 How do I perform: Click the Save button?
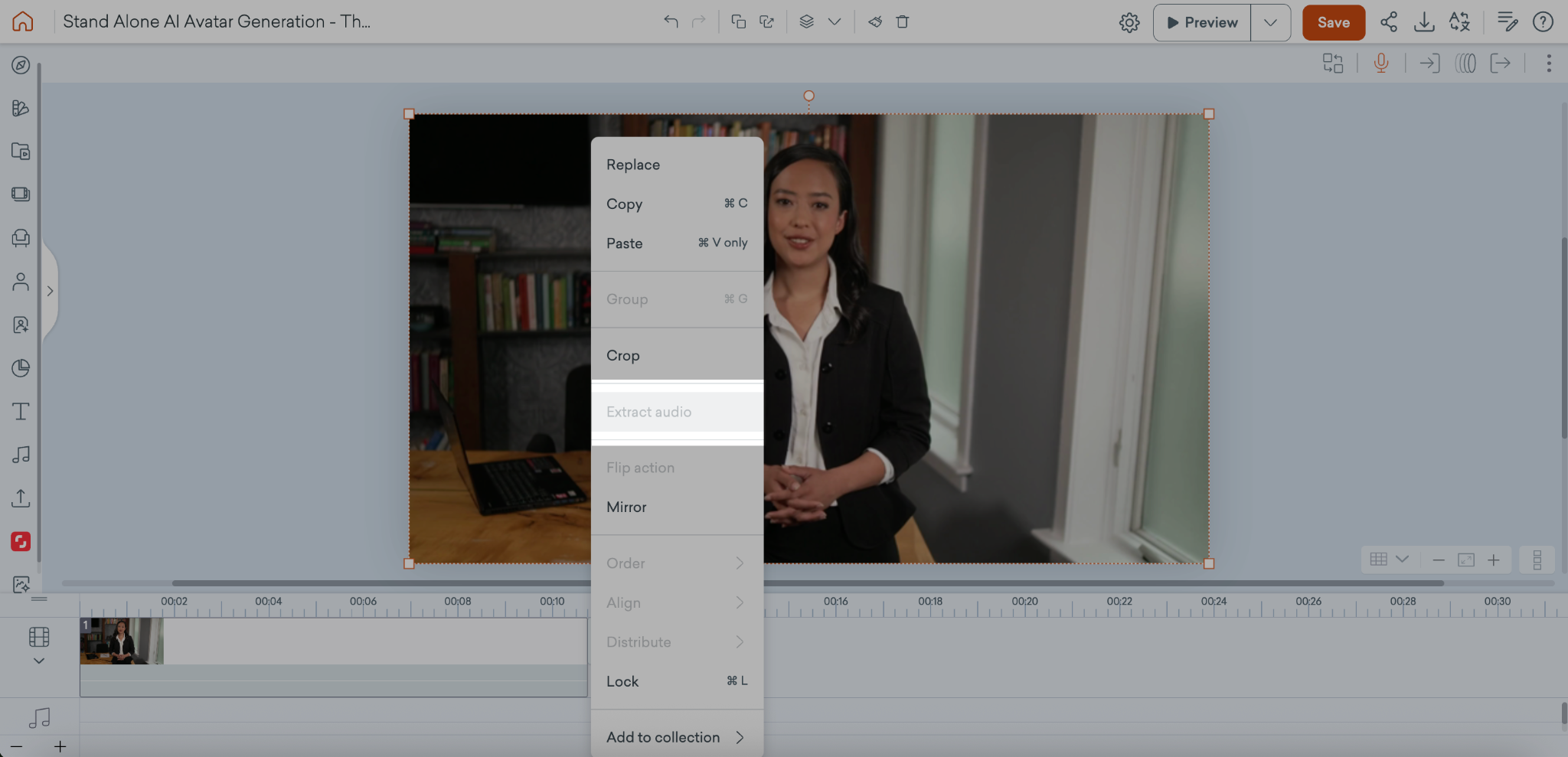[x=1333, y=22]
